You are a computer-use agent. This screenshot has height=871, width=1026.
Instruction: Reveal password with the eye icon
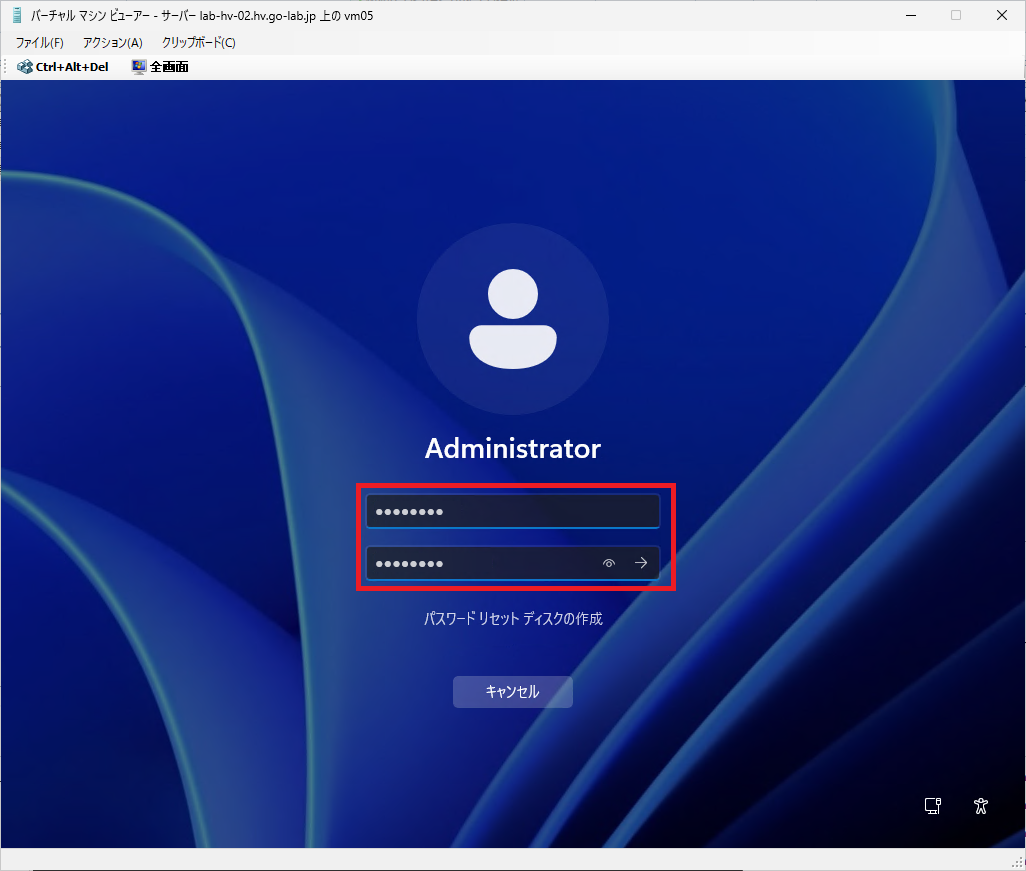click(x=609, y=563)
